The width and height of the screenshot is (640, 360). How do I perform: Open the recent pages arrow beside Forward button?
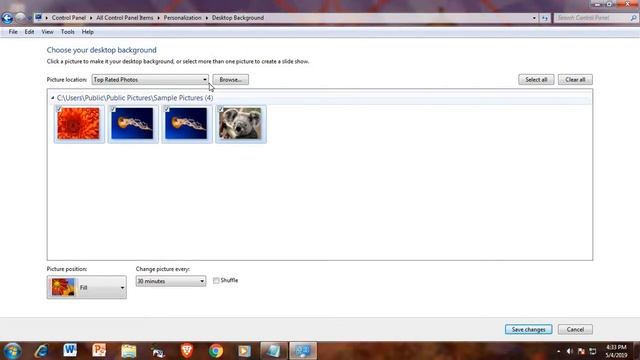[29, 18]
